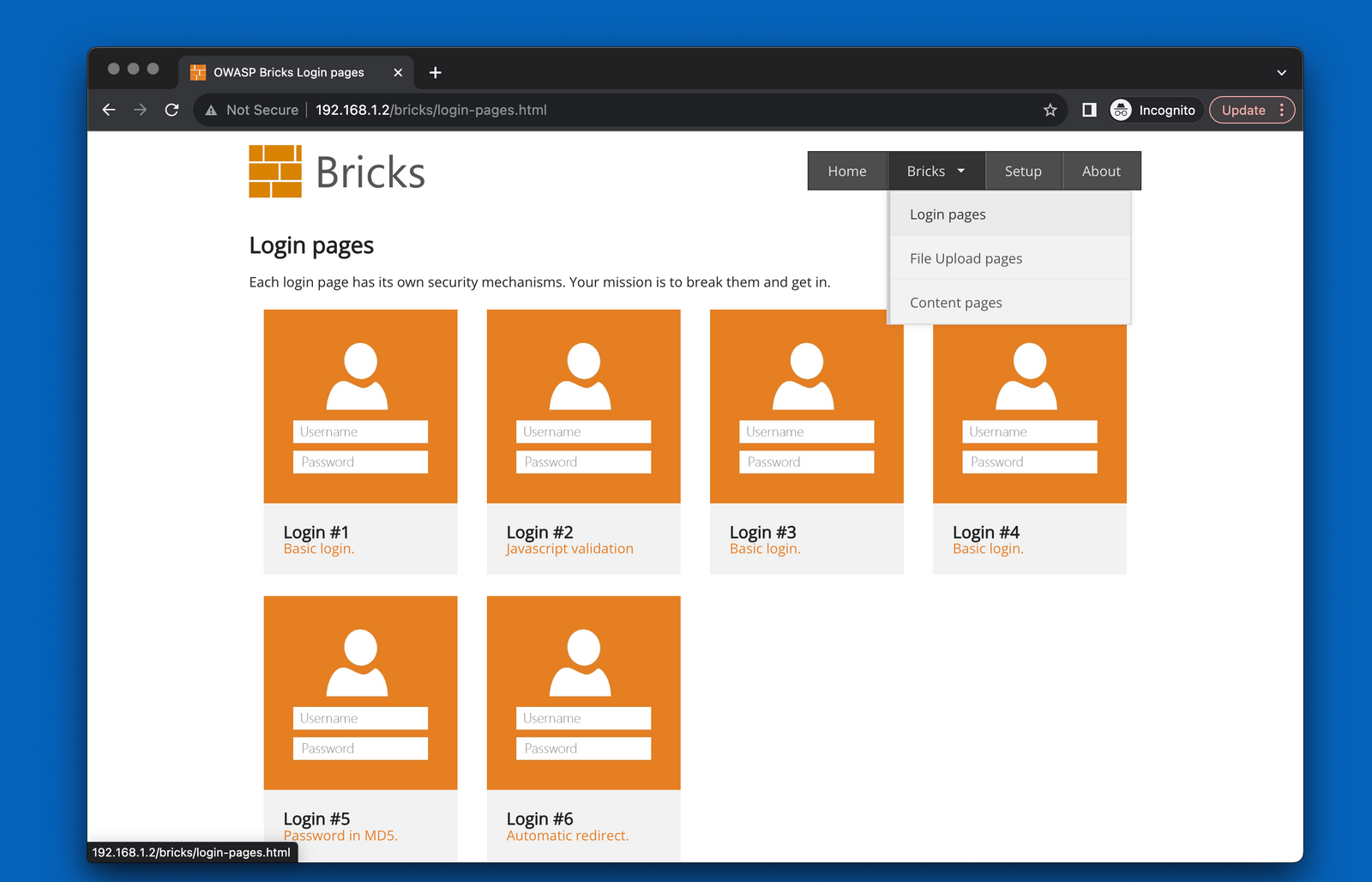1372x882 pixels.
Task: Click the Not Secure warning icon
Action: (211, 110)
